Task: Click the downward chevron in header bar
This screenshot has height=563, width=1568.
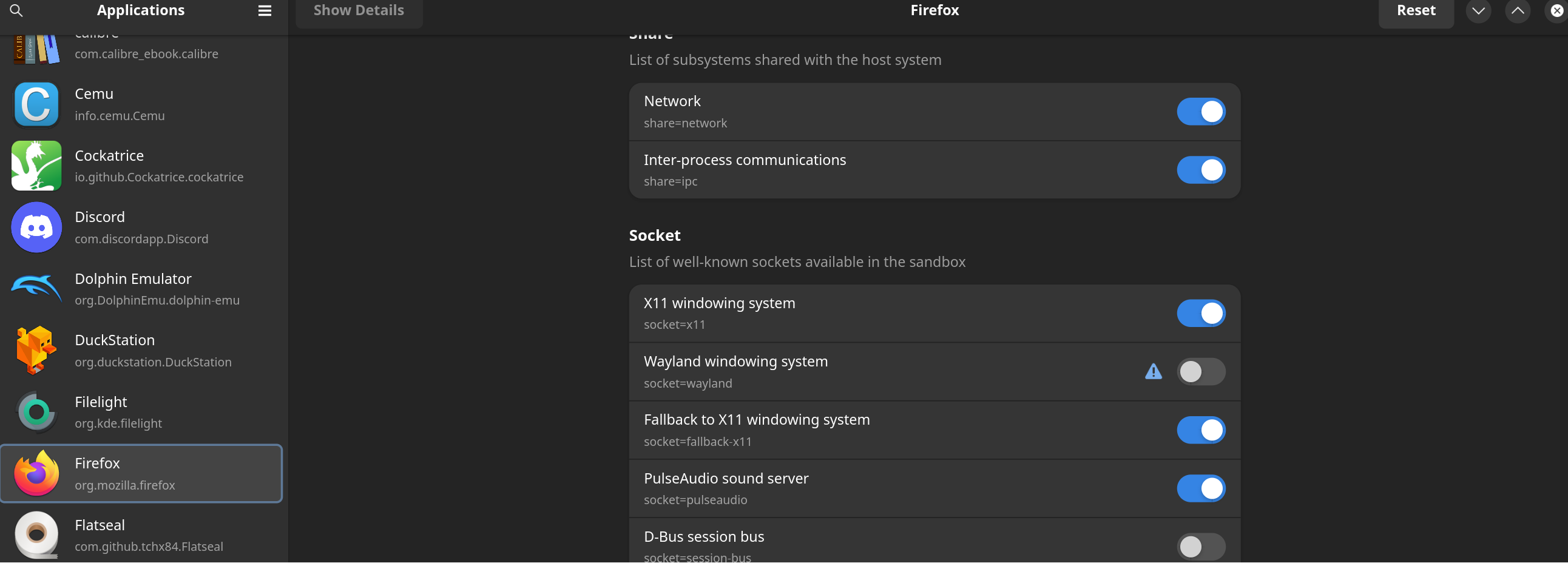Action: click(1478, 10)
